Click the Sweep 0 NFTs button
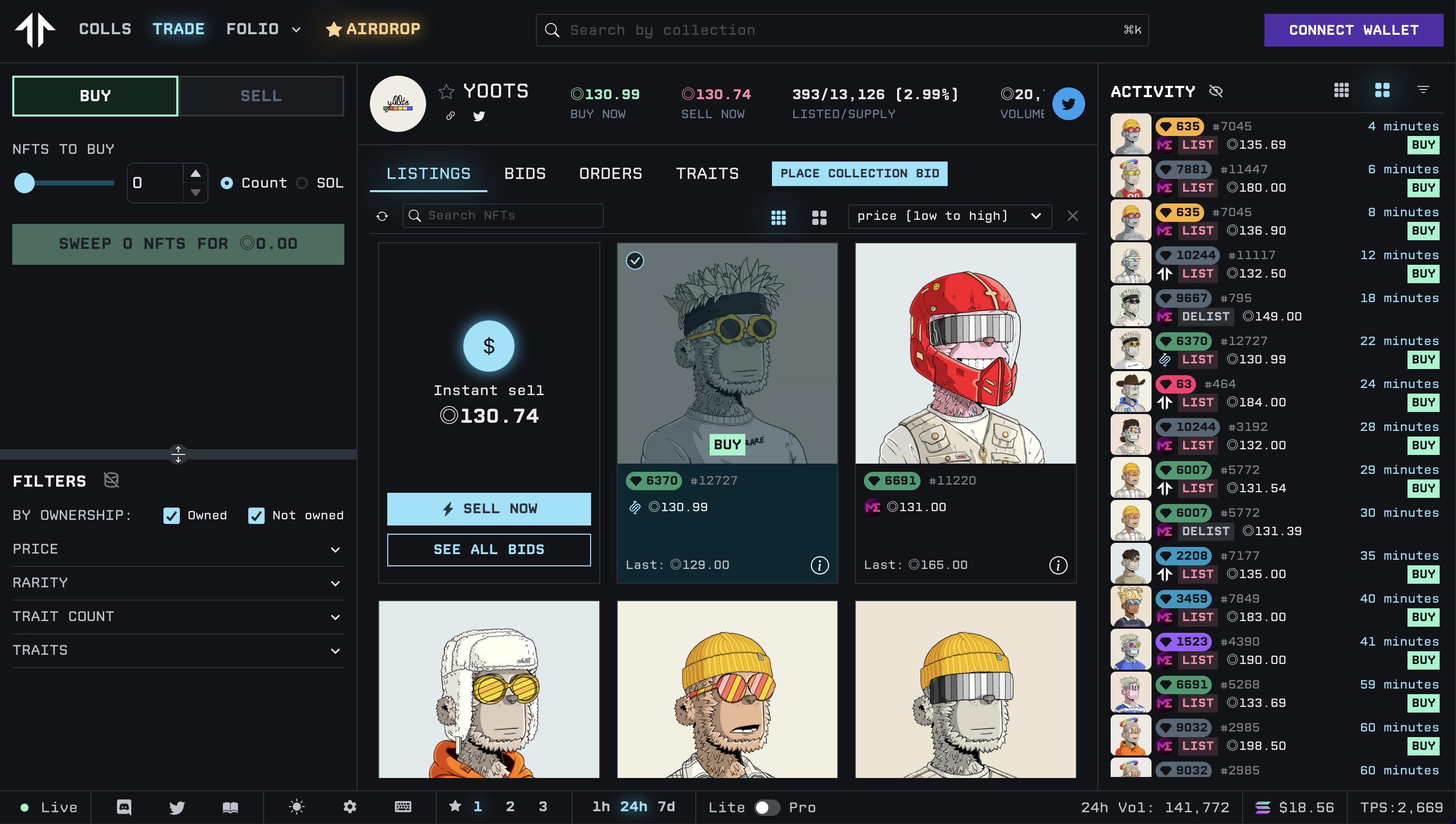Screen dimensions: 1456x824 [x=178, y=244]
